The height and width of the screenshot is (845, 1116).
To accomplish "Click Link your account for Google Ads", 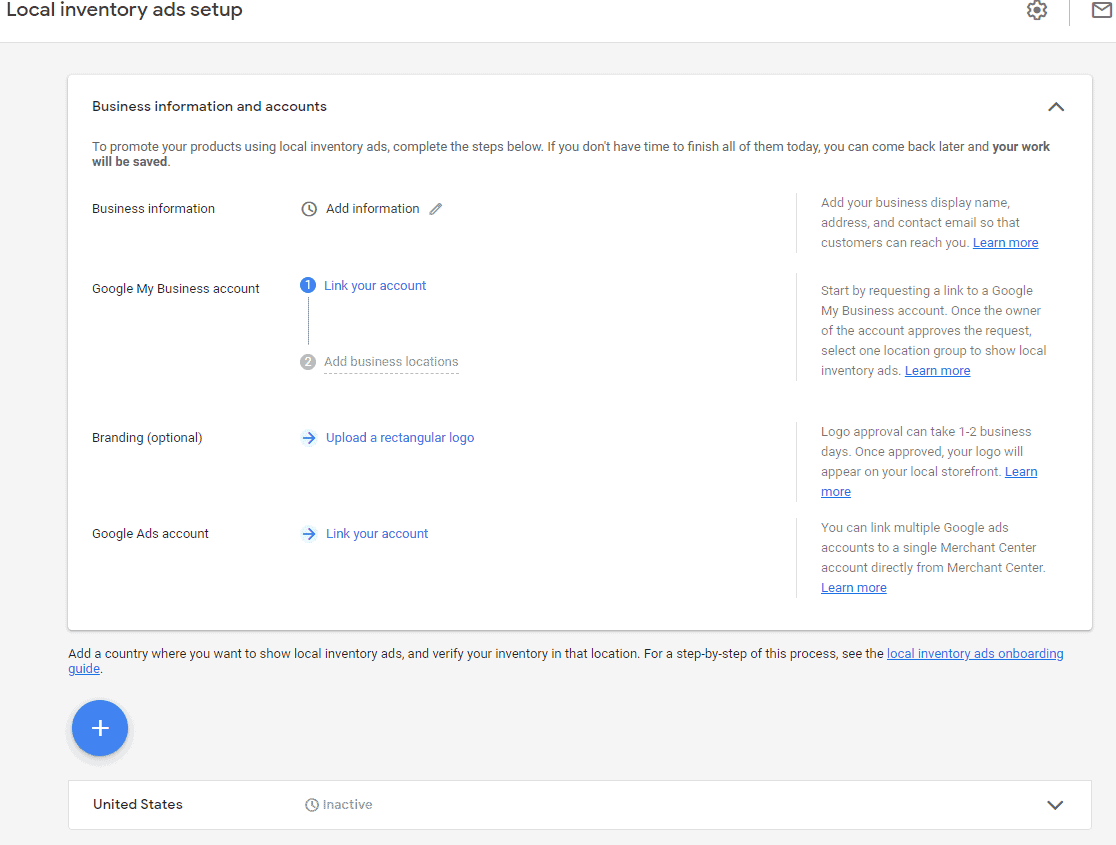I will 377,534.
